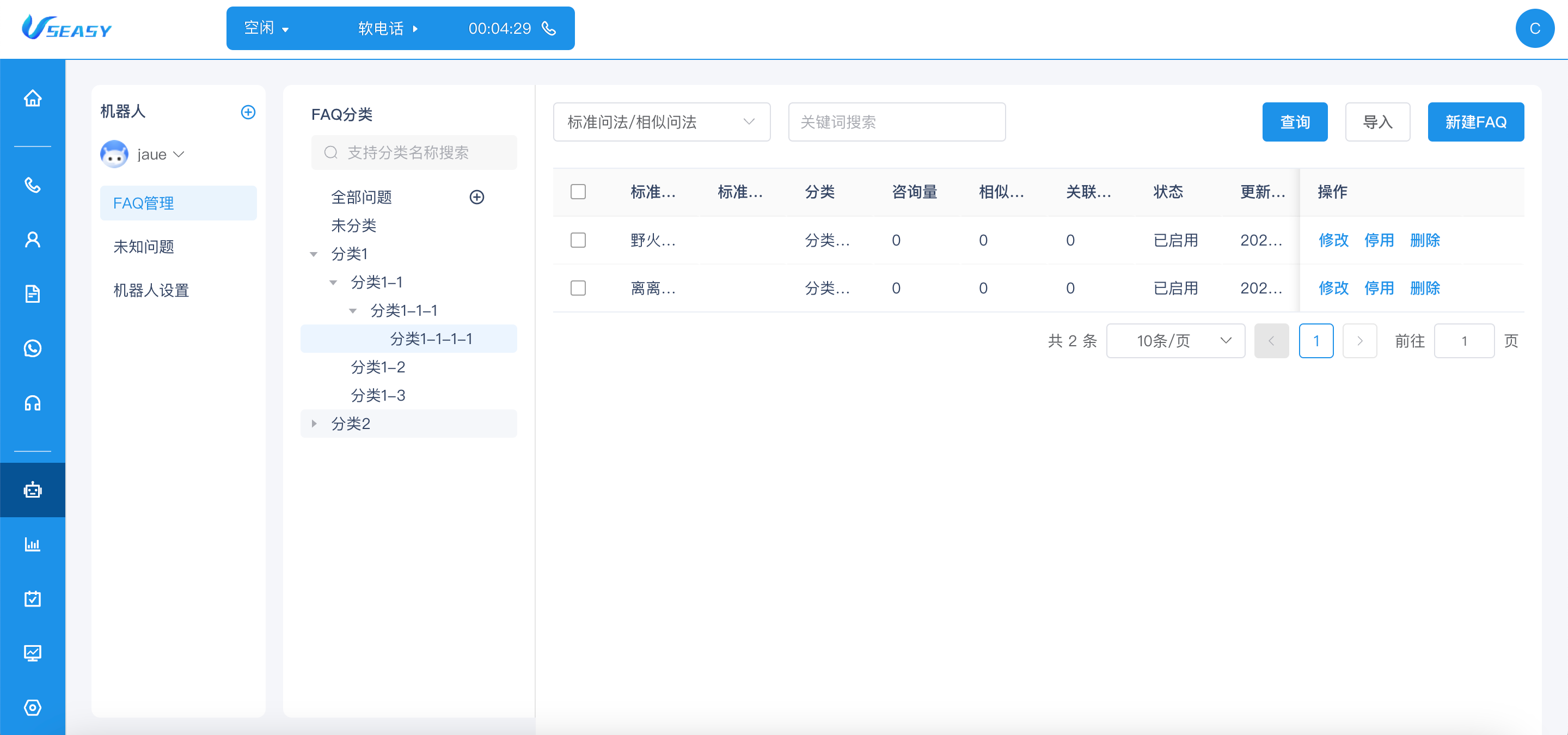Expand the 分类2 tree node arrow
Screen dimensions: 1568x735
(314, 424)
